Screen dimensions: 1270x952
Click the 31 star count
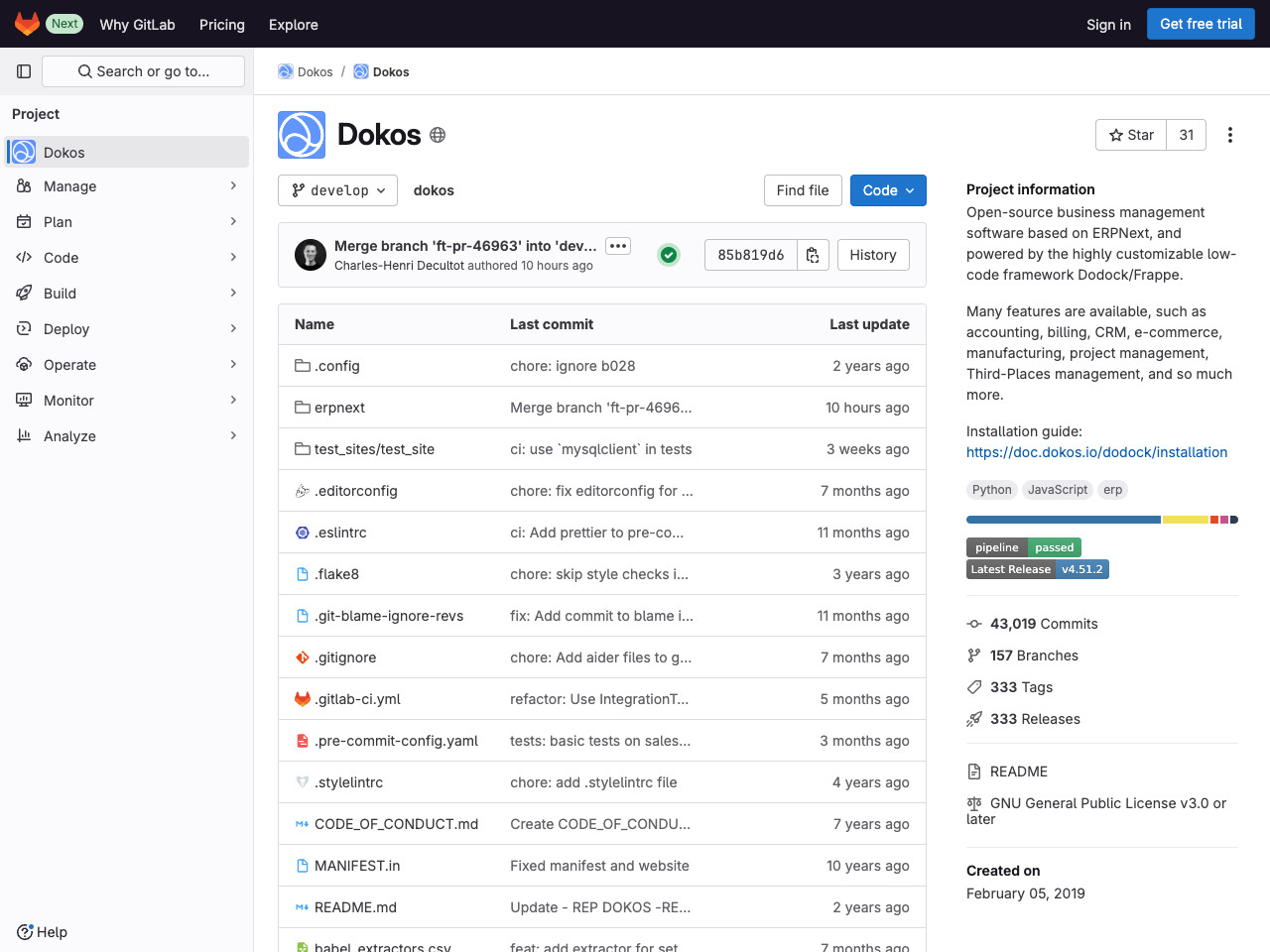tap(1187, 135)
